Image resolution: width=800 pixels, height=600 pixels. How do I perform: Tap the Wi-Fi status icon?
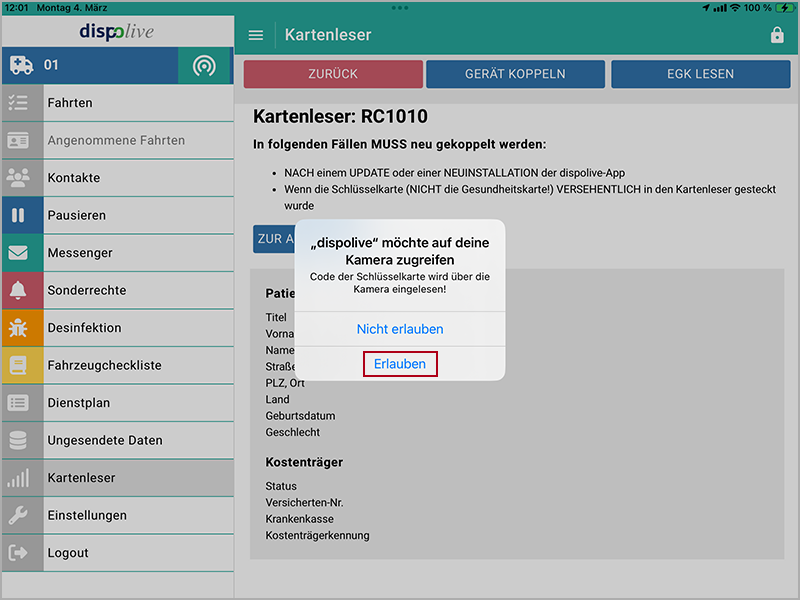coord(735,8)
